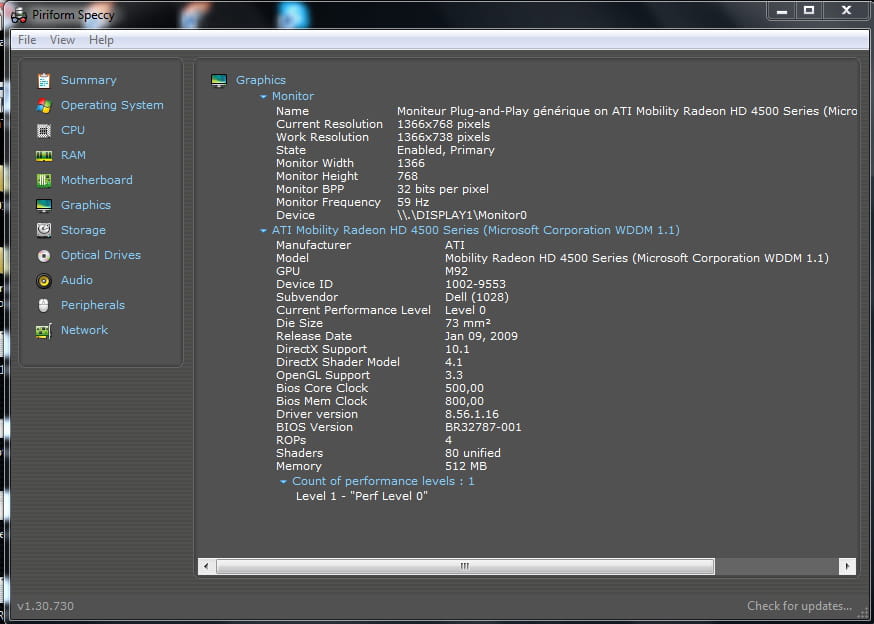Open the Help menu
Screen dimensions: 874x624
(101, 40)
